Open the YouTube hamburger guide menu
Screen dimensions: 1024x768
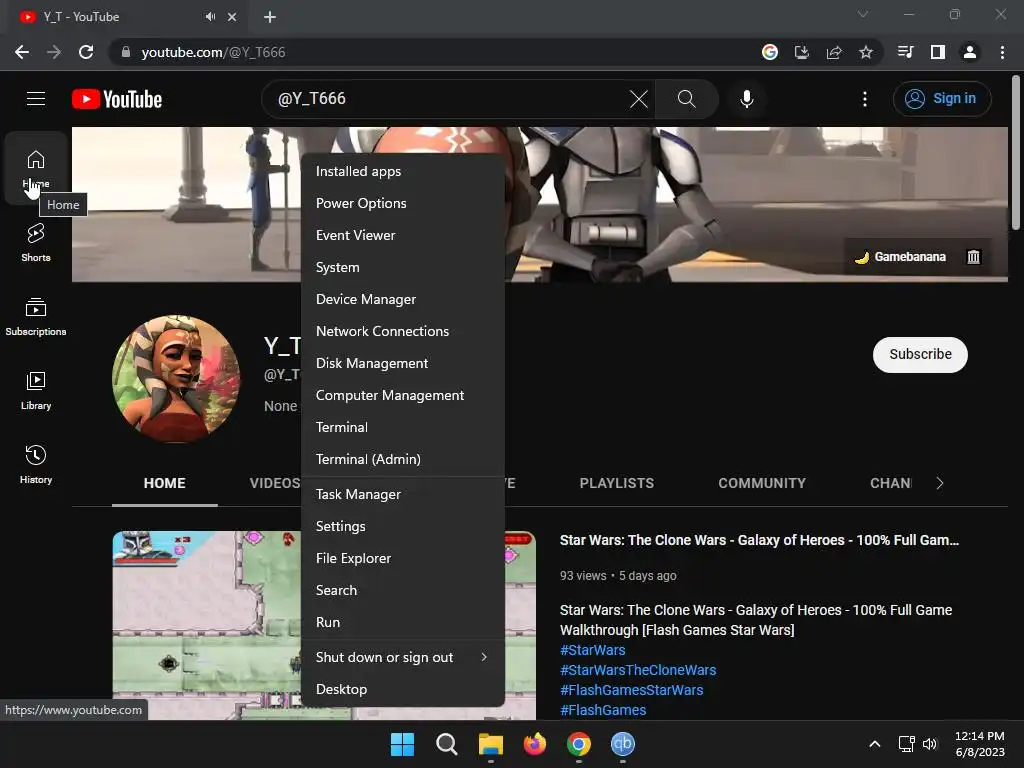click(36, 99)
